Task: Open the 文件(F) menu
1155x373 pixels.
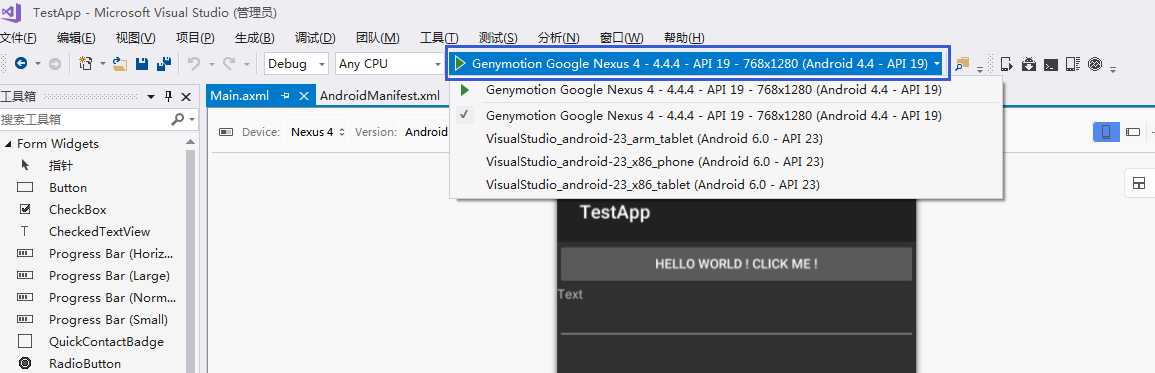Action: point(18,38)
